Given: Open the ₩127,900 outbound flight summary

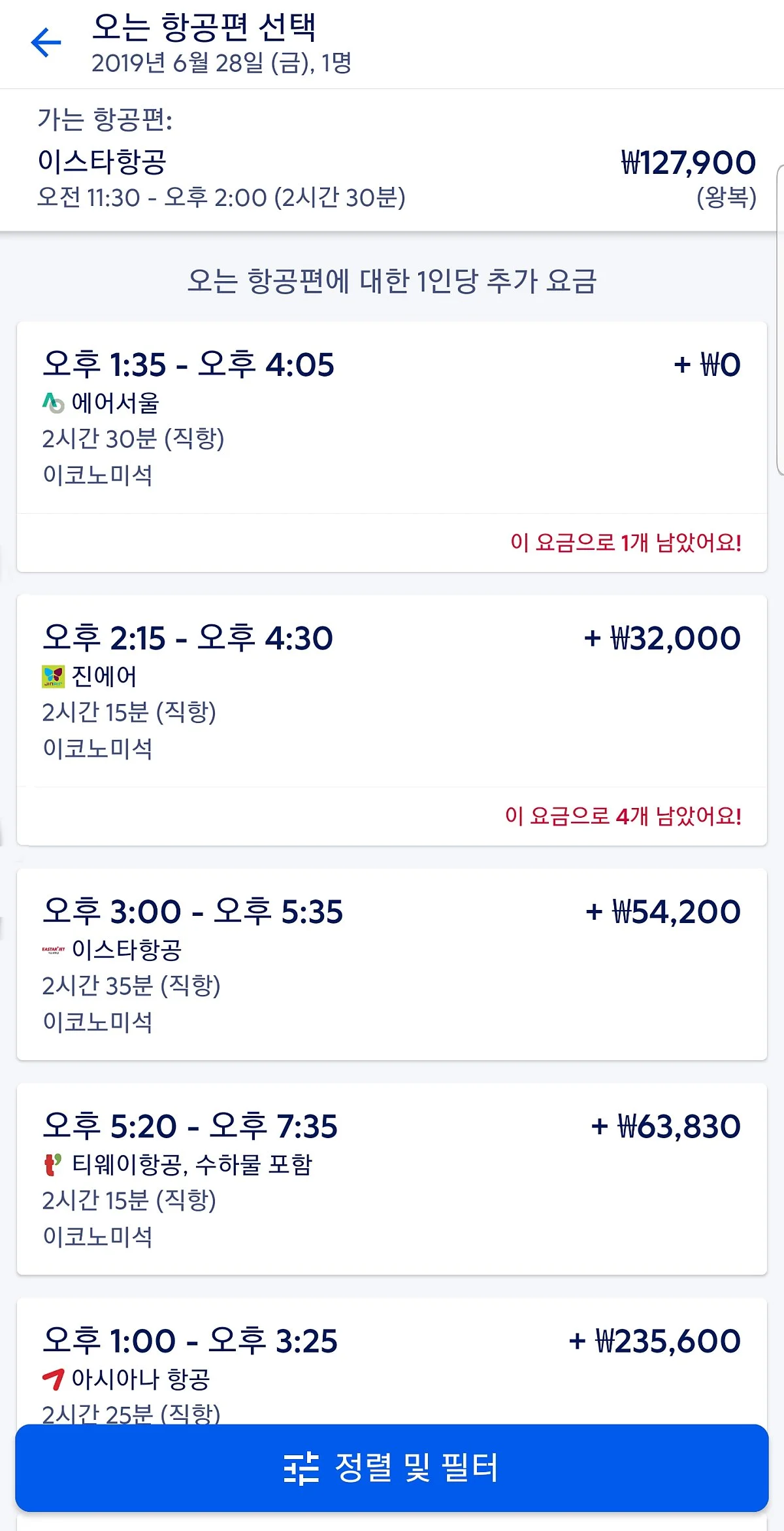Looking at the screenshot, I should 688,163.
